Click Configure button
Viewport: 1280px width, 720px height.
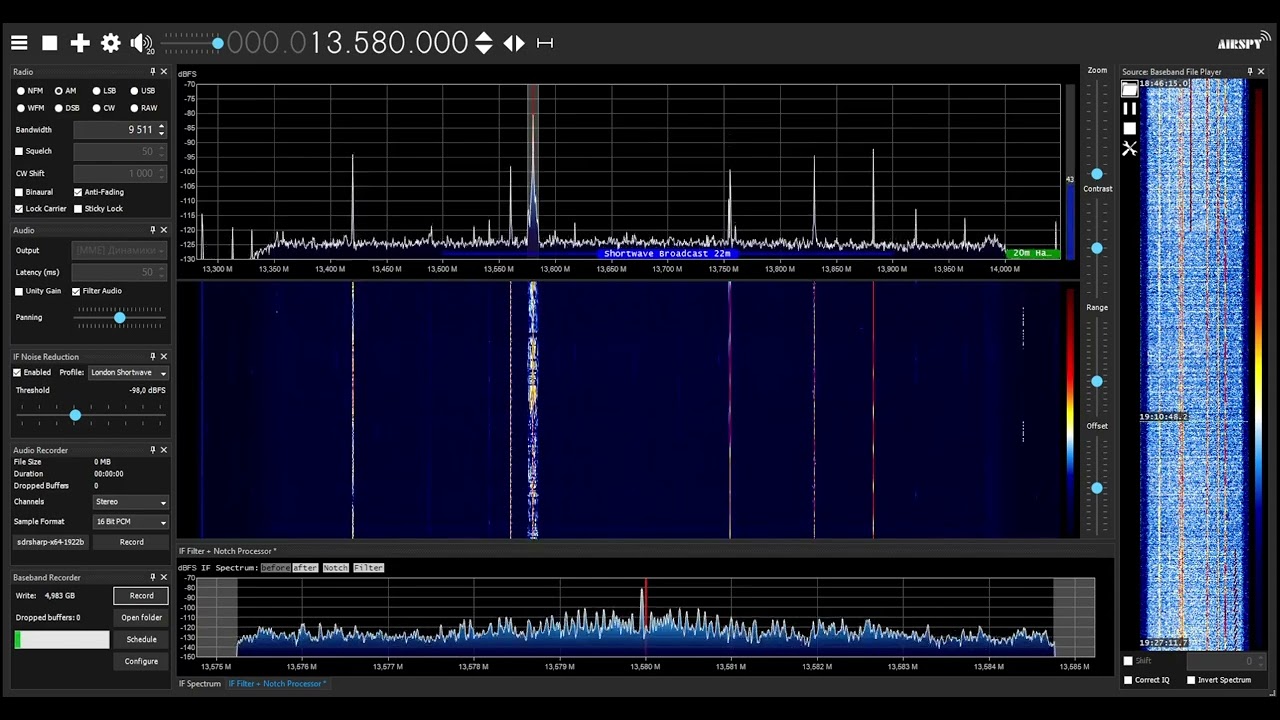(x=141, y=661)
